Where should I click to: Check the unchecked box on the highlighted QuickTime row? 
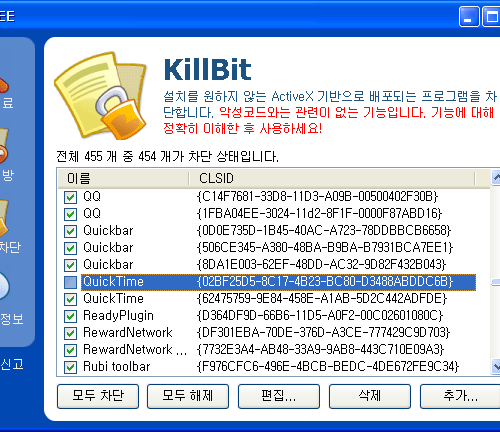click(x=70, y=282)
